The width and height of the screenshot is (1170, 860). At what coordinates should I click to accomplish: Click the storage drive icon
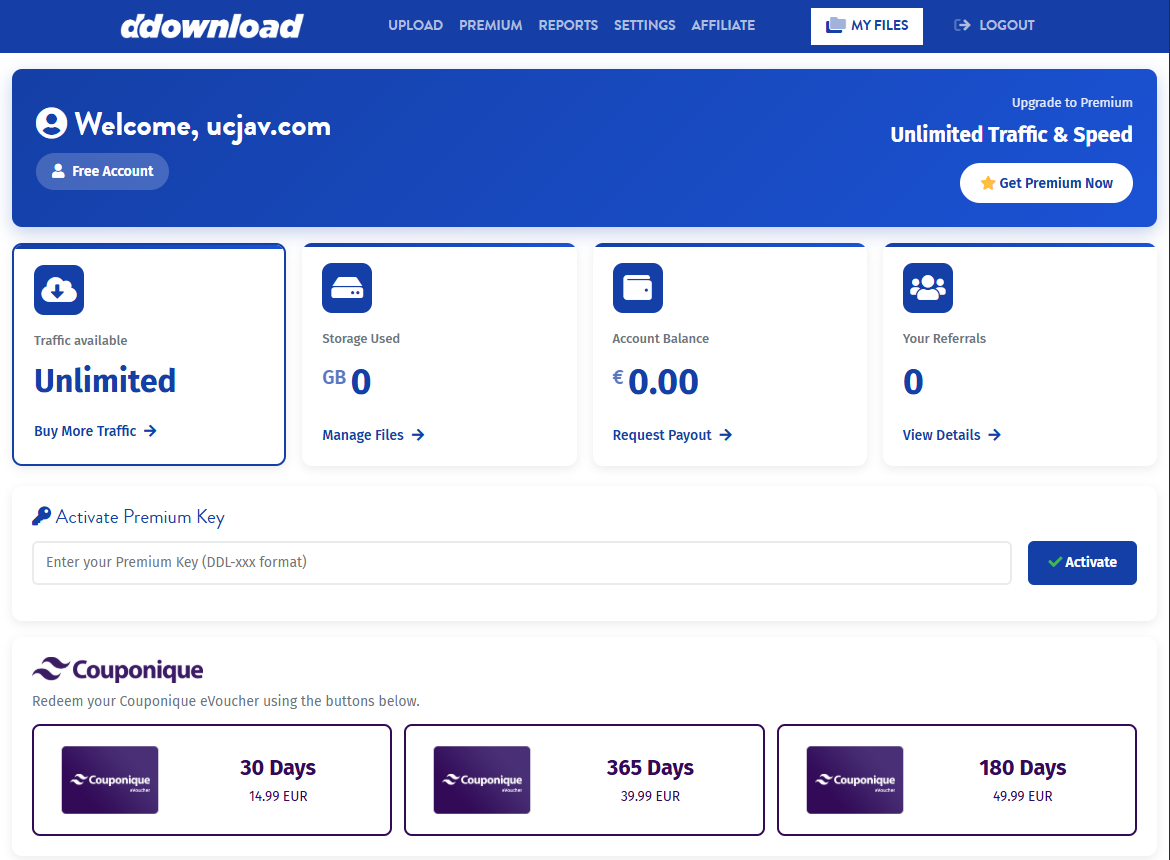pyautogui.click(x=347, y=288)
